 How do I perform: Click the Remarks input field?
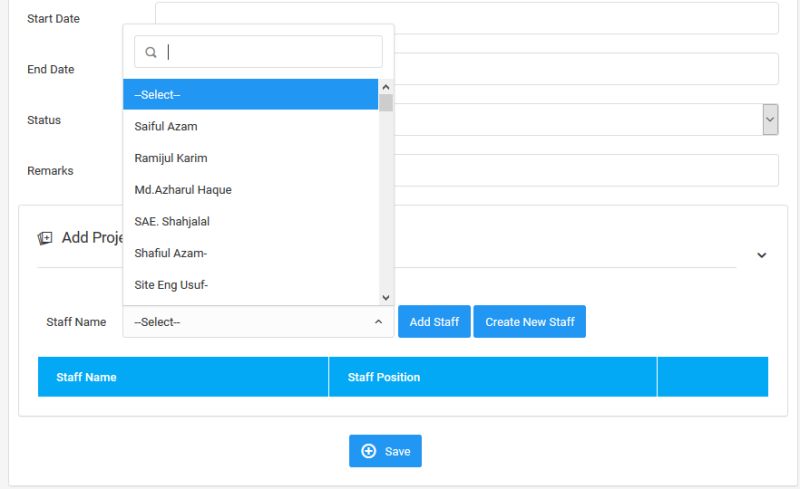(x=586, y=170)
